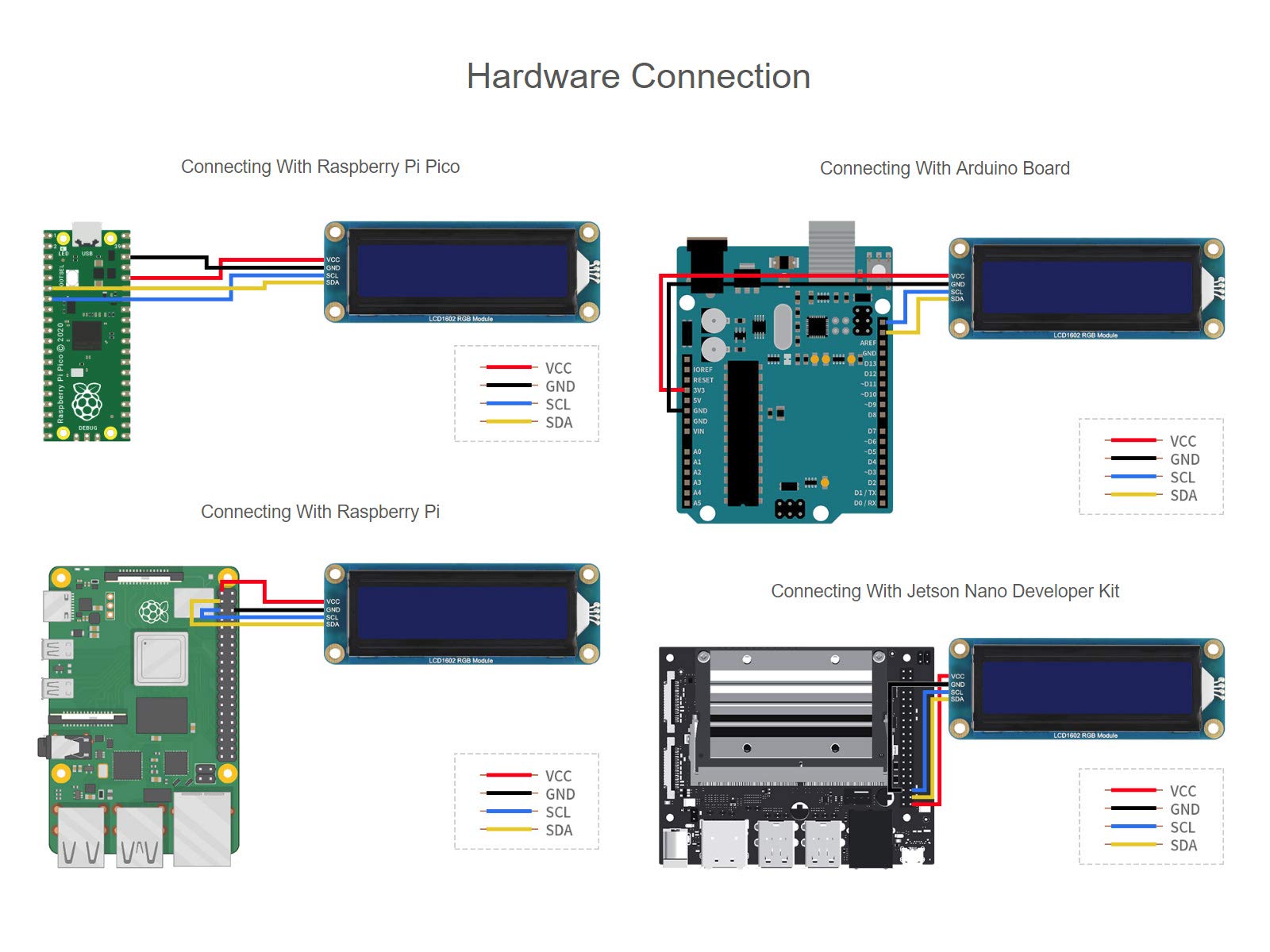Viewport: 1270px width, 952px height.
Task: Click the Raspberry Pi Pico board image
Action: pos(87,332)
